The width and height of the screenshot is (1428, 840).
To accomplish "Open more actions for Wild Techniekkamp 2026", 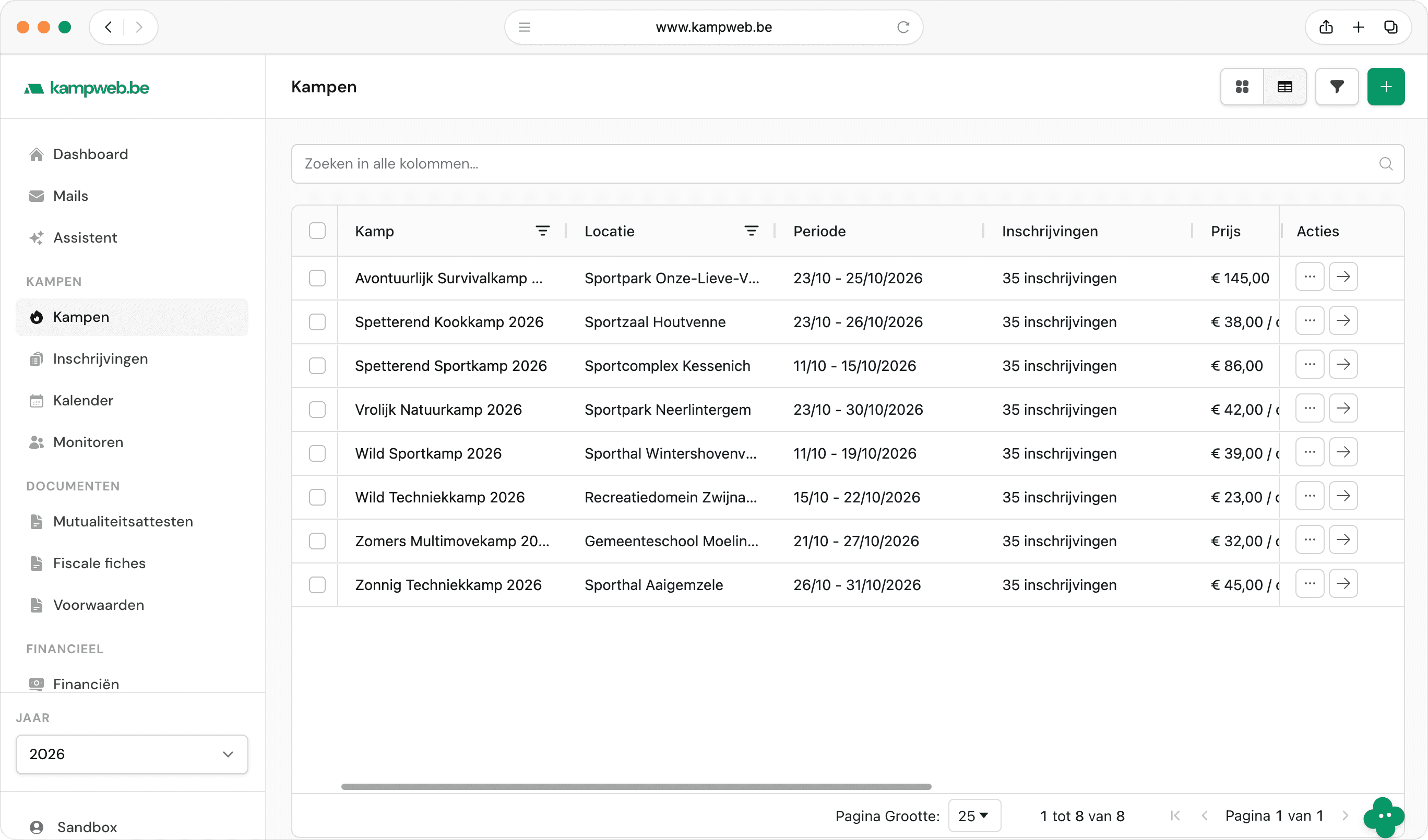I will click(1310, 496).
